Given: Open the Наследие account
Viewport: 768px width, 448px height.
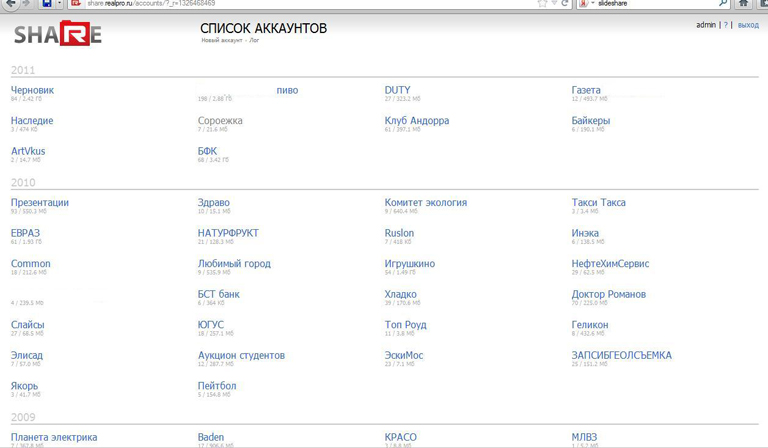Looking at the screenshot, I should pyautogui.click(x=32, y=120).
